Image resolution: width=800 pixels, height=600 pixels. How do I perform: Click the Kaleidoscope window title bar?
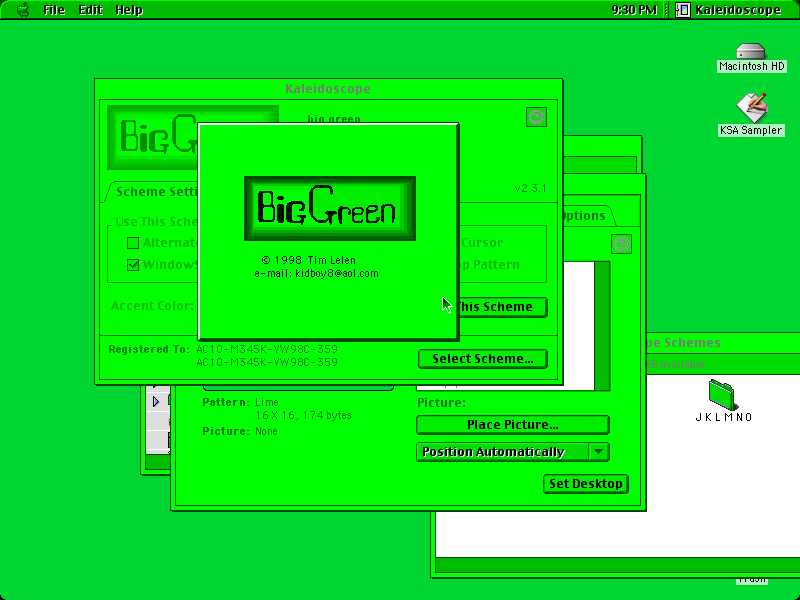click(x=329, y=89)
